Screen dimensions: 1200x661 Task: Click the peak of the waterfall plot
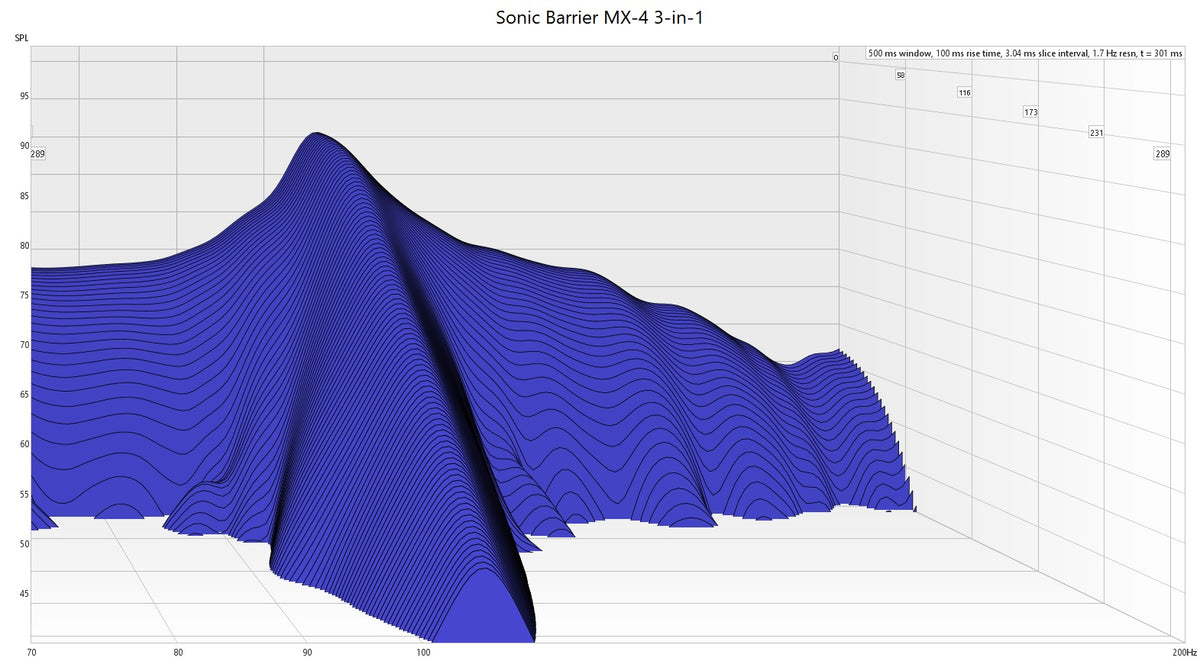coord(318,135)
